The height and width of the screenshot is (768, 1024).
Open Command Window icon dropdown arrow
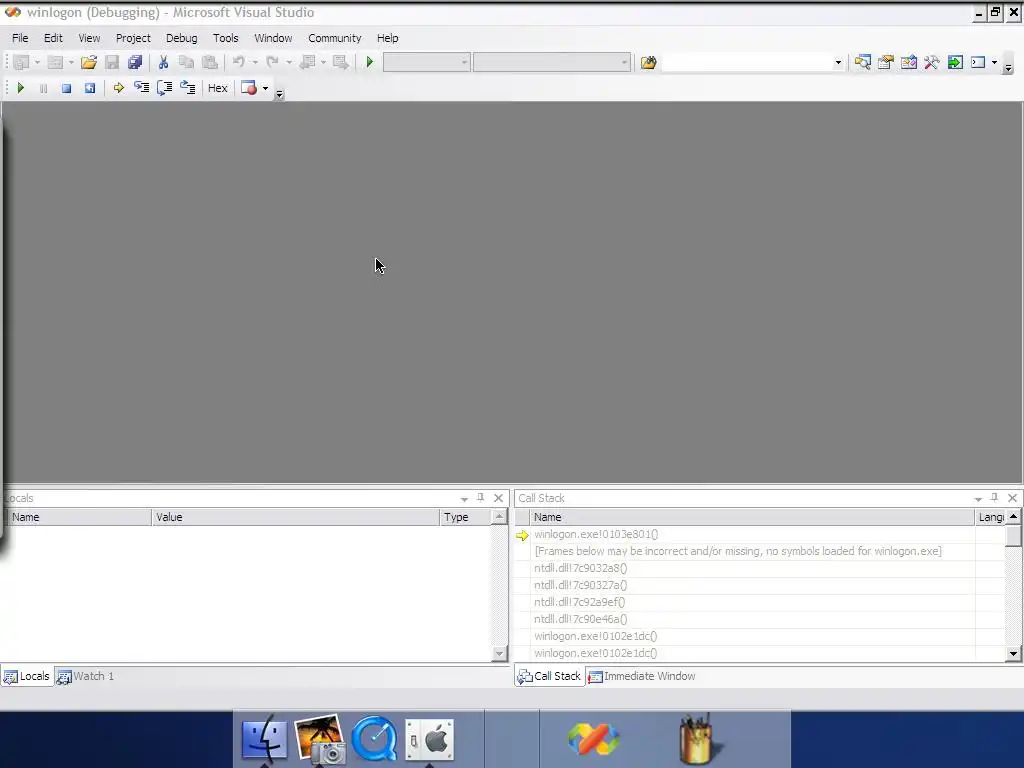pos(995,62)
